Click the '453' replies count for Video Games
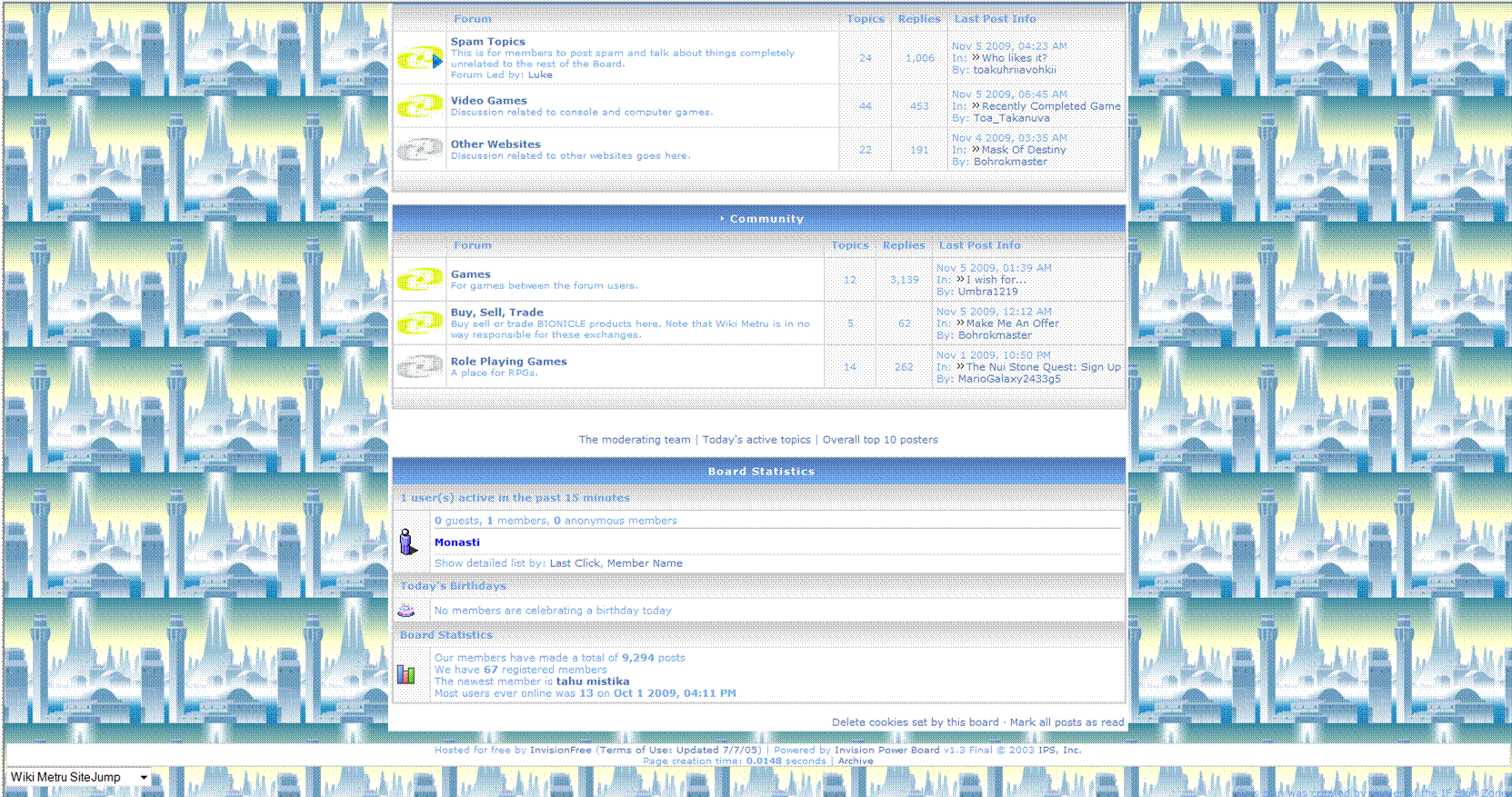Image resolution: width=1512 pixels, height=797 pixels. [x=920, y=106]
